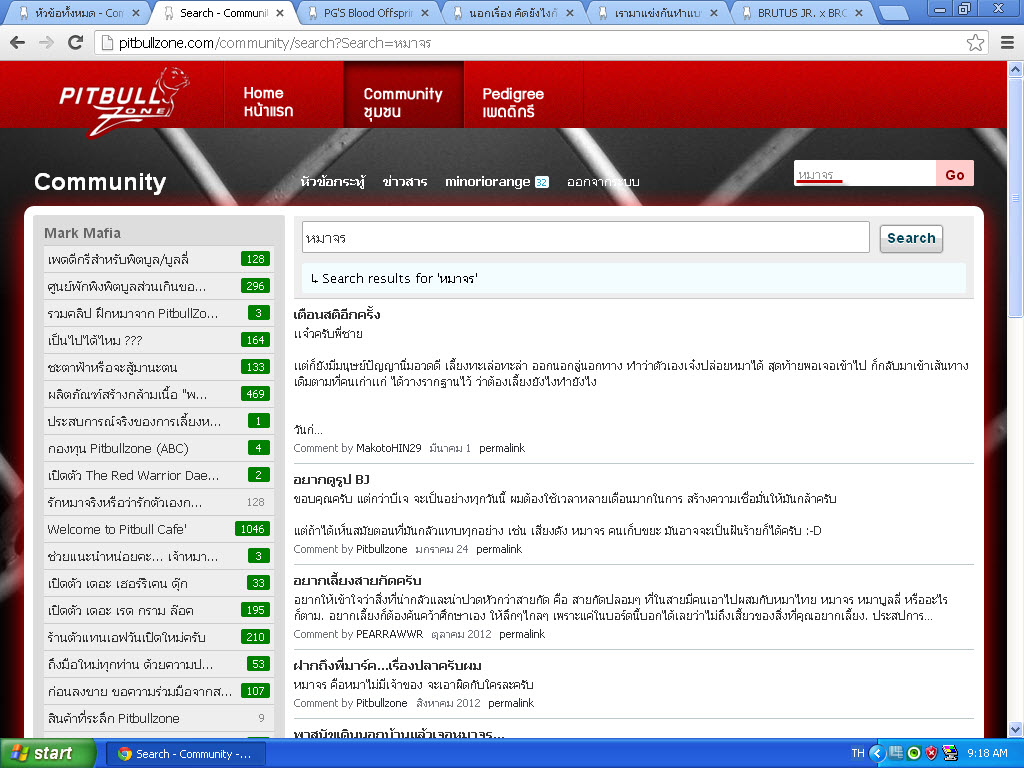Open sidebar topic เปิดตัว The Red Warrior Dae...

tap(133, 475)
